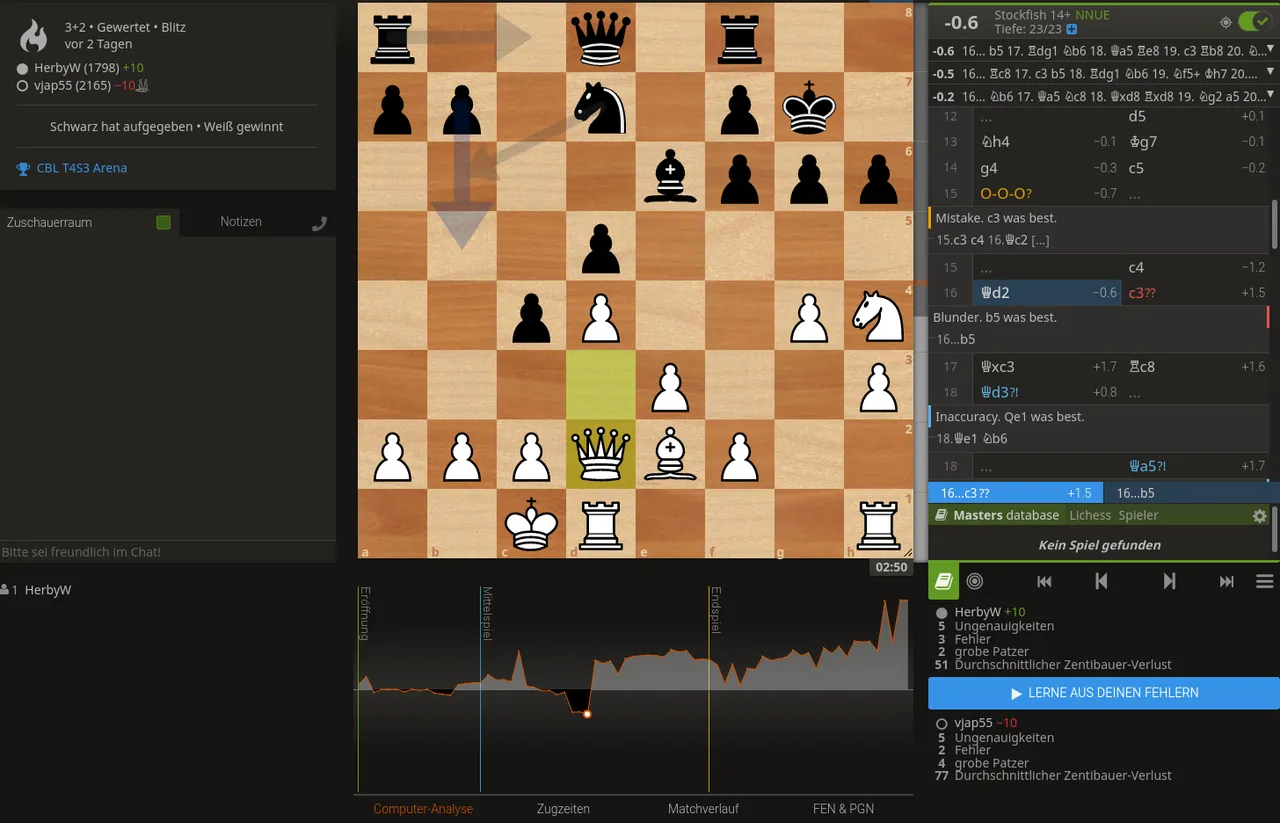Step forward one move
Viewport: 1280px width, 823px height.
[x=1169, y=581]
